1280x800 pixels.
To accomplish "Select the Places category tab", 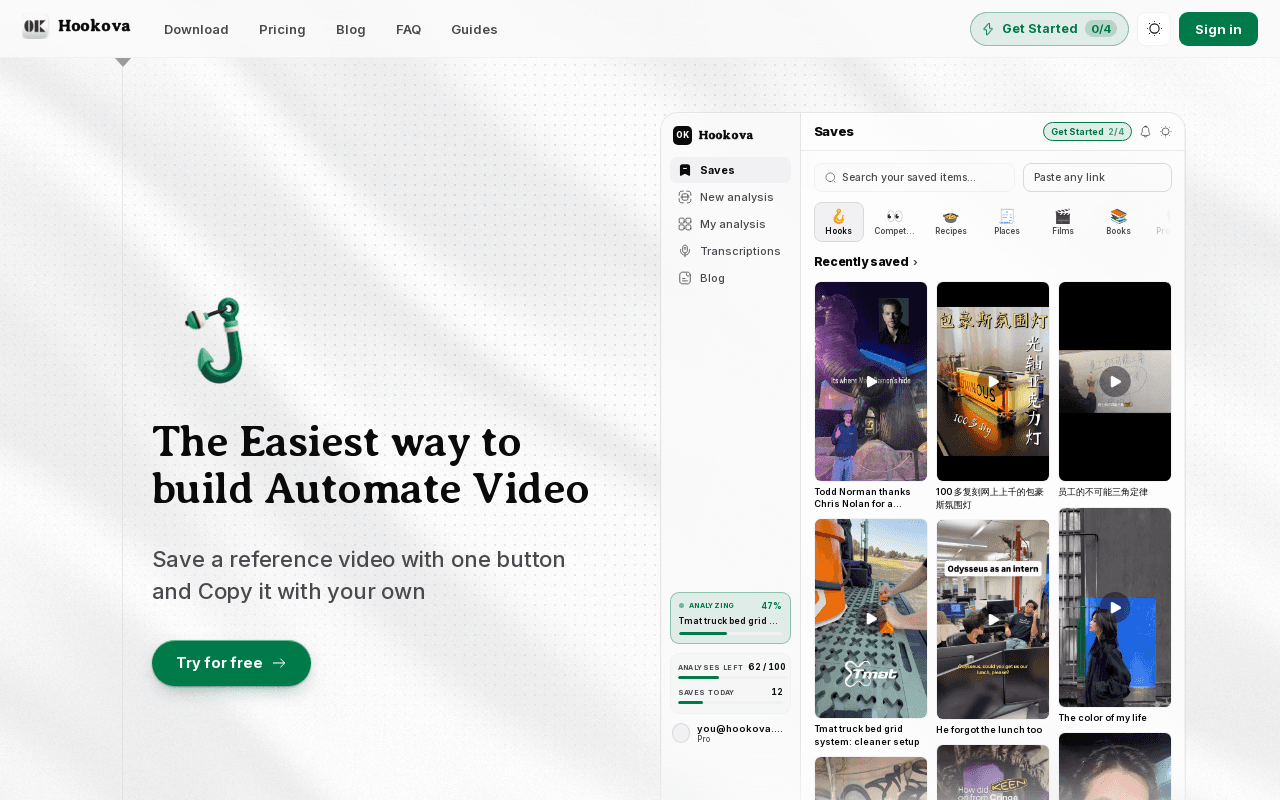I will click(1007, 222).
